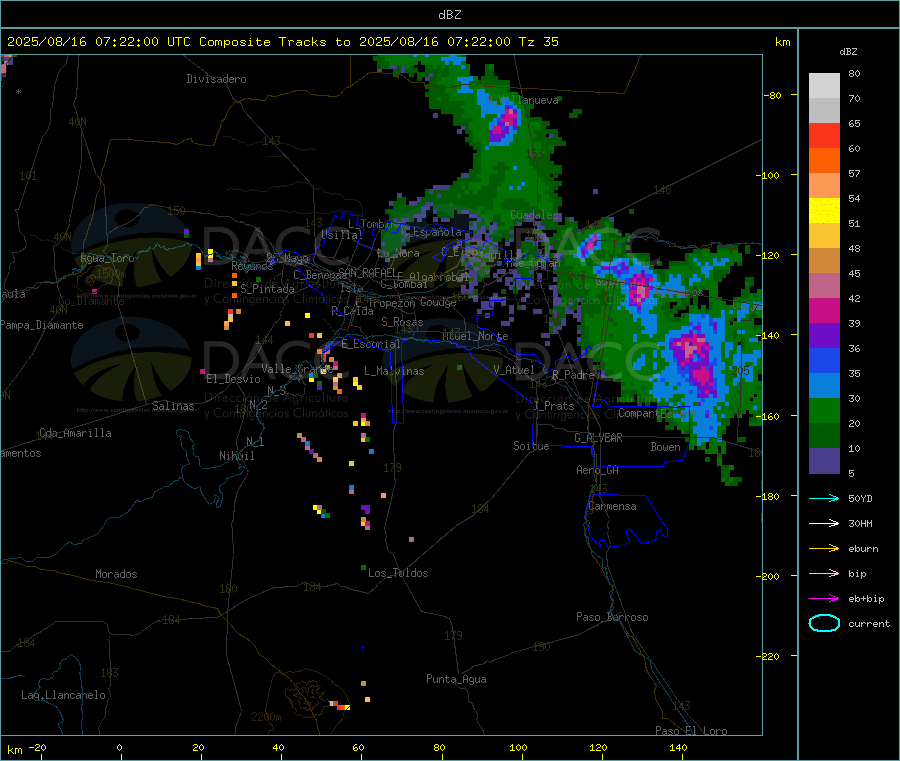Viewport: 900px width, 761px height.
Task: Click the 'Soitue' map label
Action: pos(531,446)
